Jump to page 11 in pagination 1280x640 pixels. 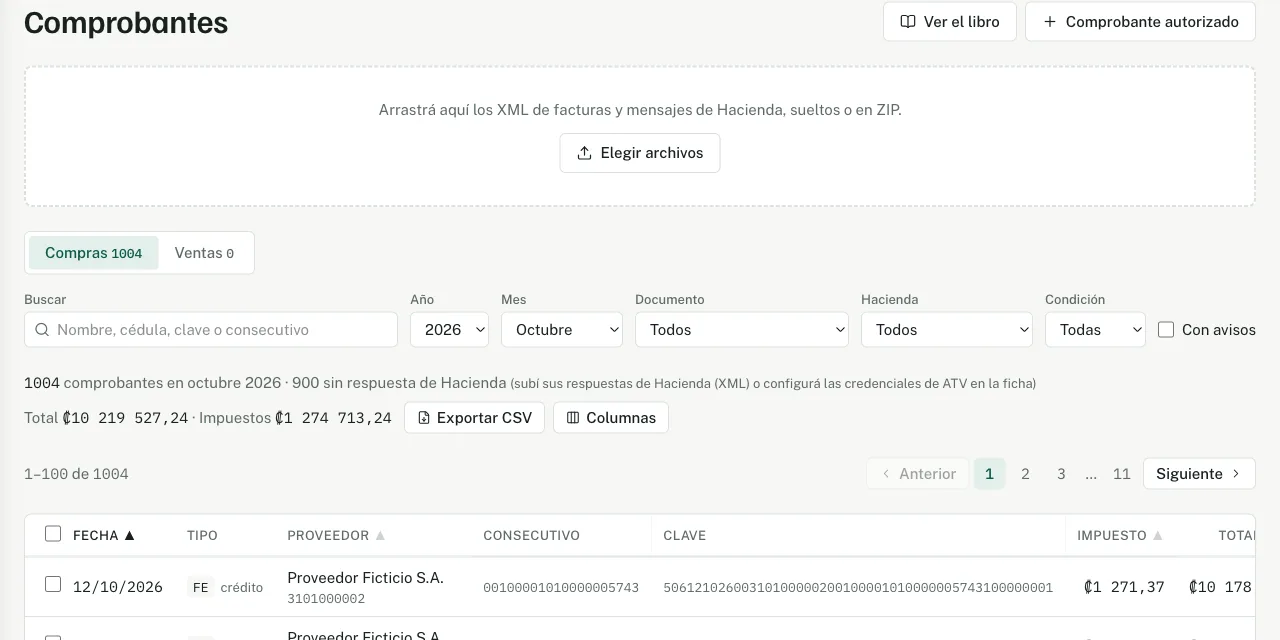click(x=1122, y=474)
